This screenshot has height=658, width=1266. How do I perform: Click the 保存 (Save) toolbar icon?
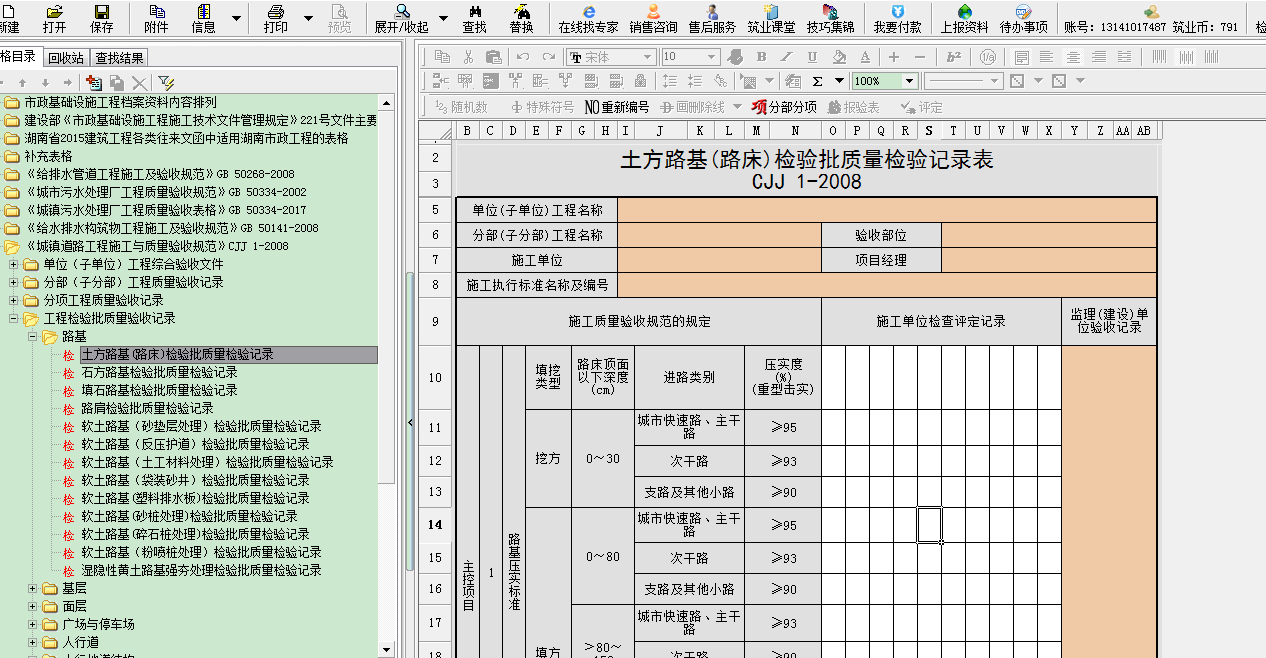[x=102, y=17]
